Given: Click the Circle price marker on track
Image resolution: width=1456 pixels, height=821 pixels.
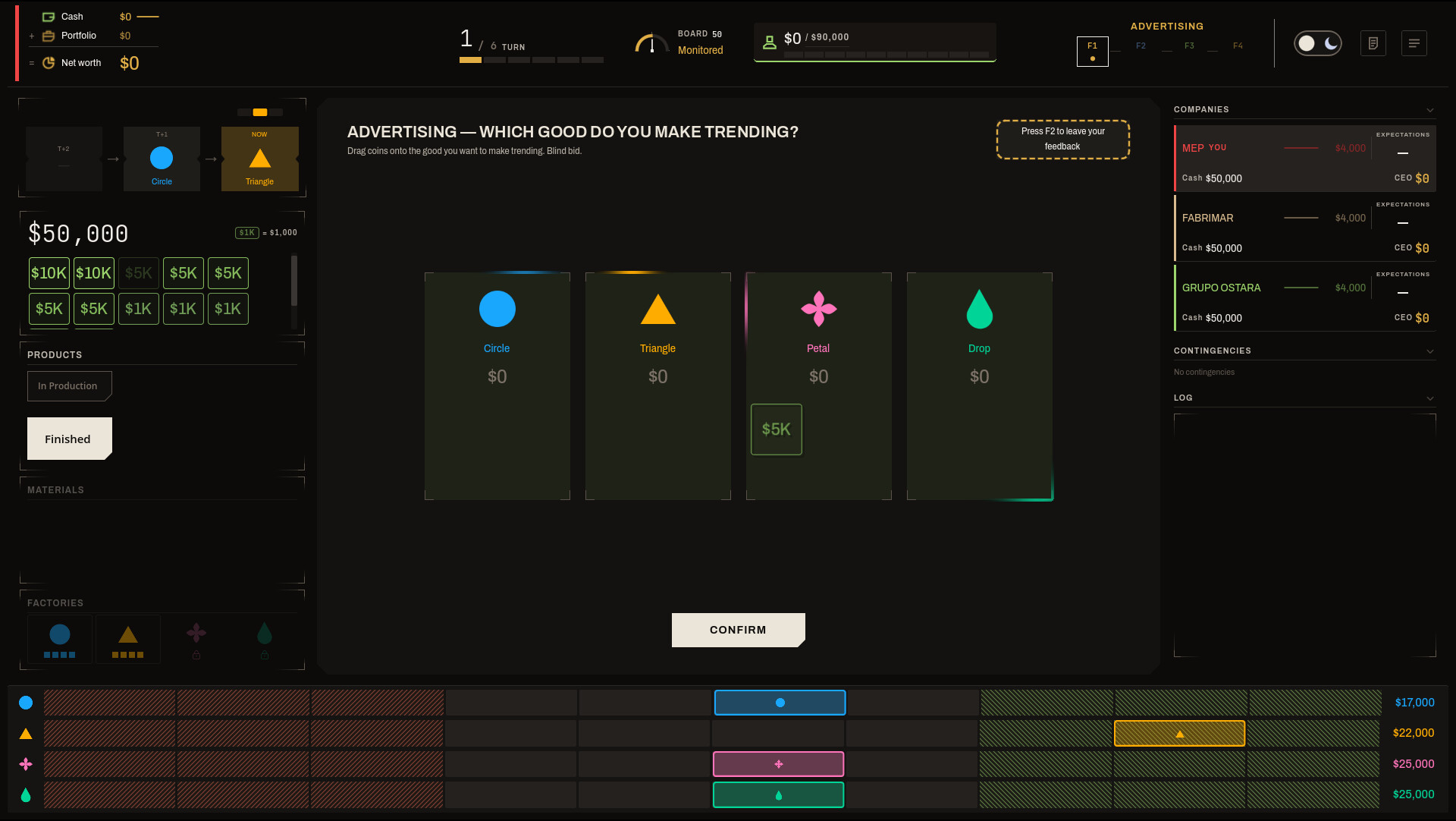Looking at the screenshot, I should point(780,703).
